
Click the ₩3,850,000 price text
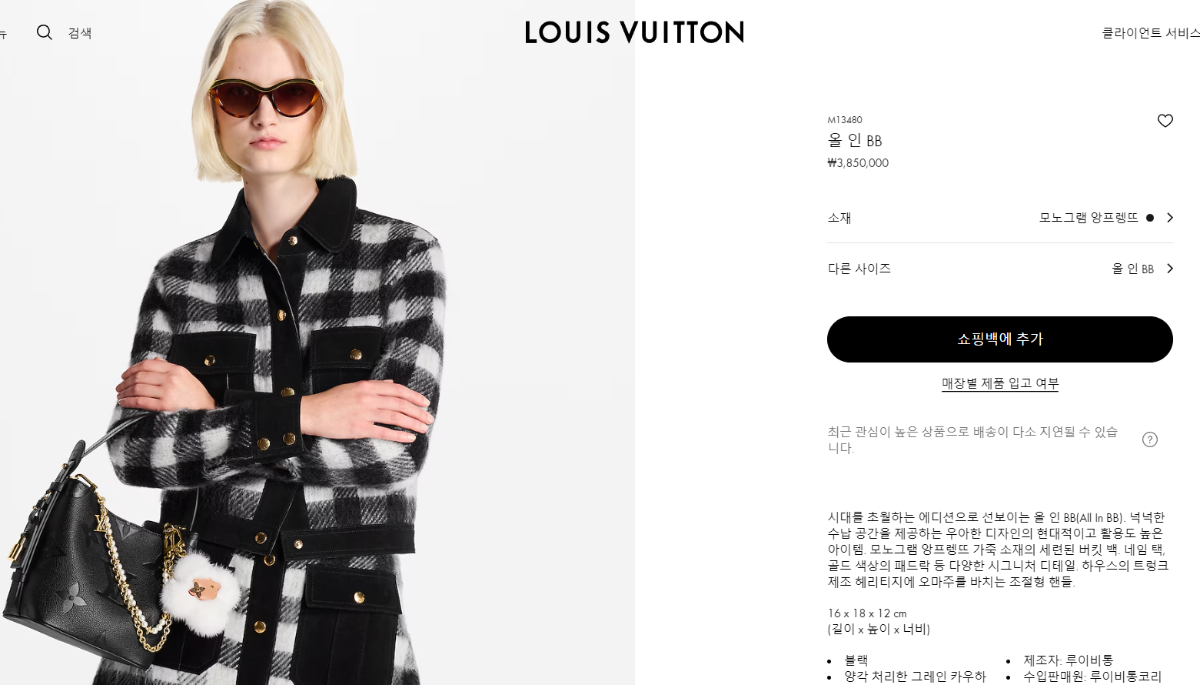click(x=858, y=163)
